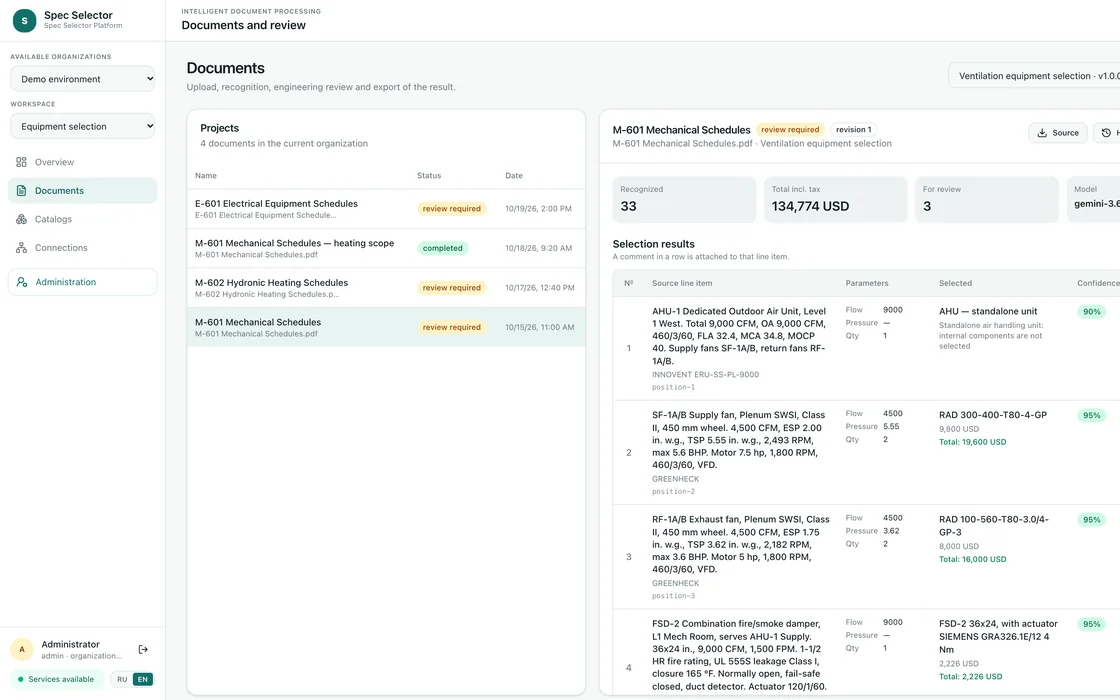Image resolution: width=1120 pixels, height=700 pixels.
Task: Open the Documents navigation item
Action: pyautogui.click(x=83, y=191)
